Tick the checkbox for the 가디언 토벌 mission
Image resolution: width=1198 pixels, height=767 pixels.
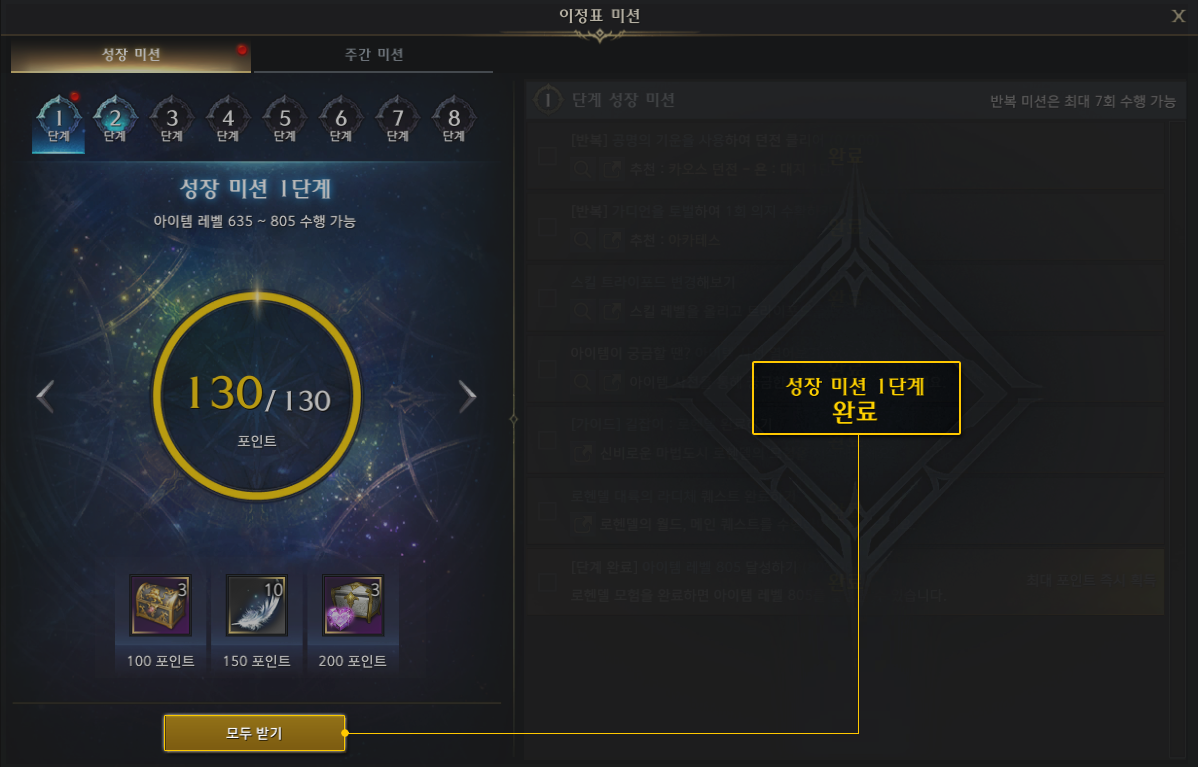tap(547, 226)
